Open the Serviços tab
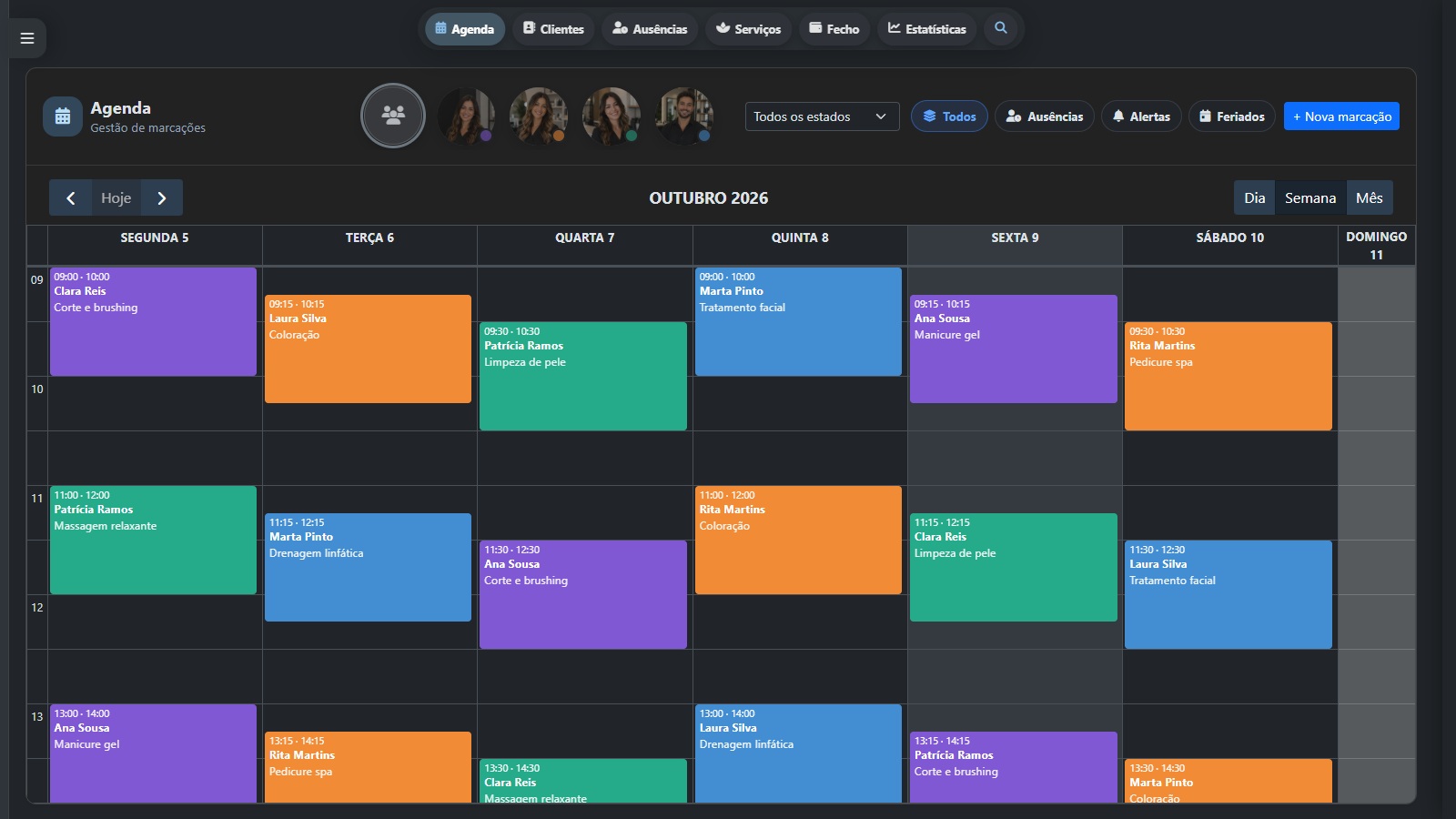Screen dimensions: 1456x819 point(748,29)
